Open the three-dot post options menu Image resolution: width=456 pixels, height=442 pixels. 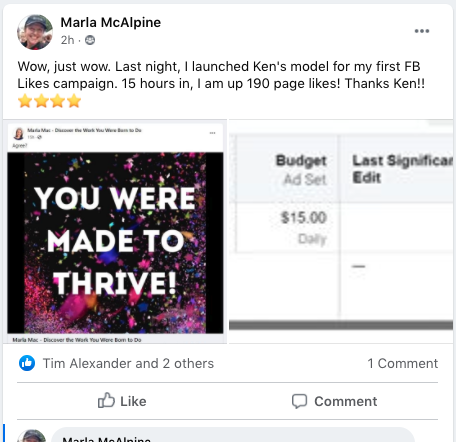[422, 31]
